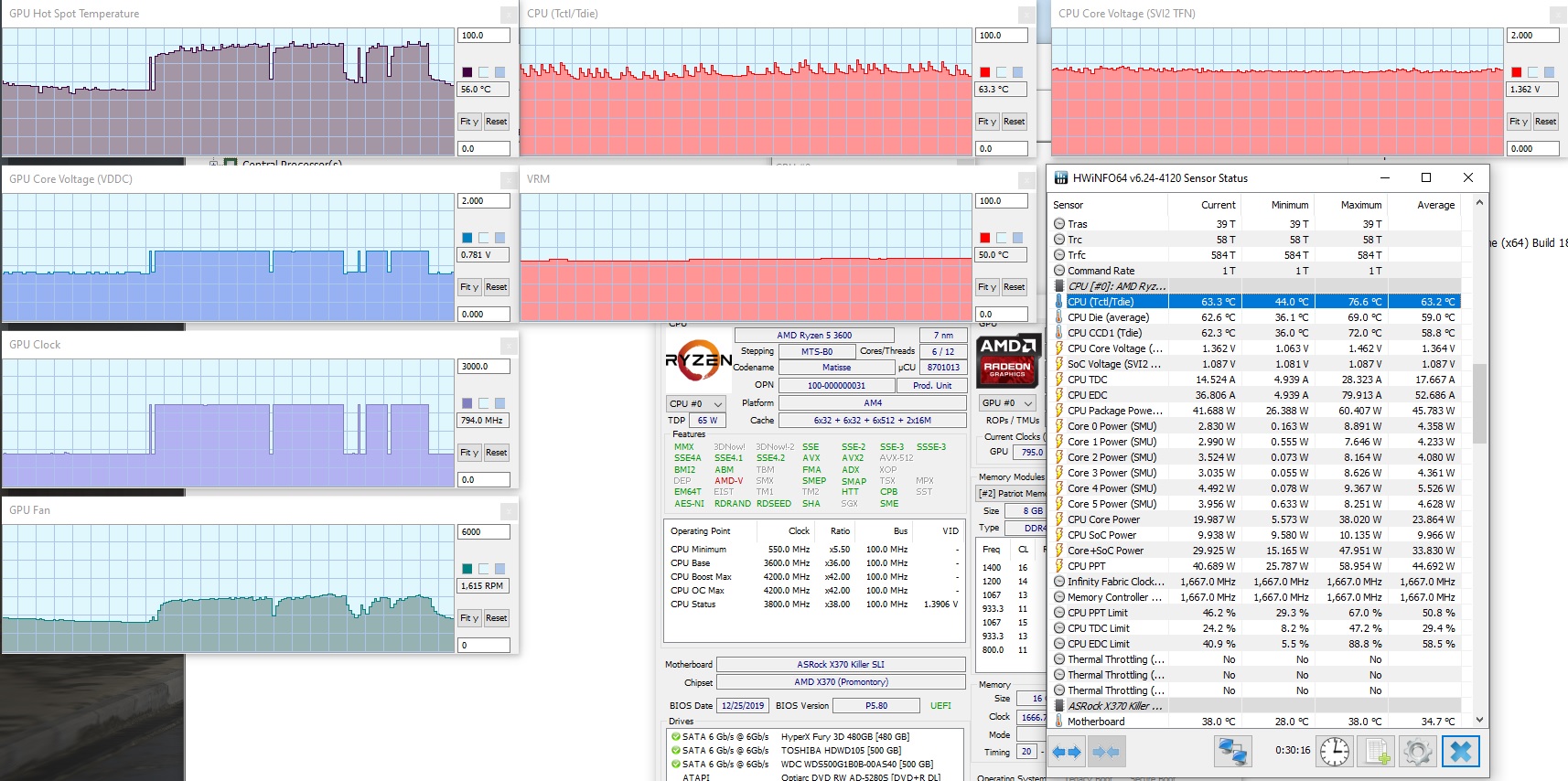Click the Minimum column header

tap(1277, 205)
